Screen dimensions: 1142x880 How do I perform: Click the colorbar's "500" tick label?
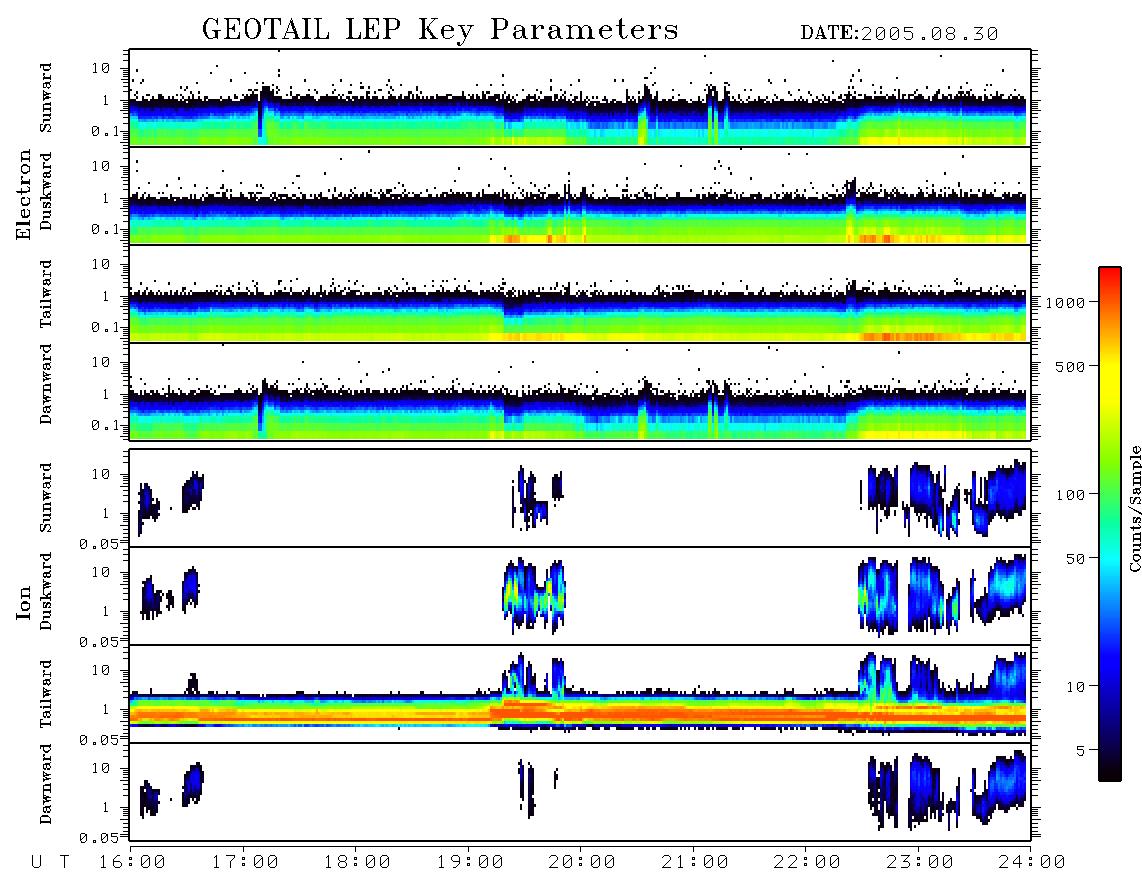tap(1071, 366)
